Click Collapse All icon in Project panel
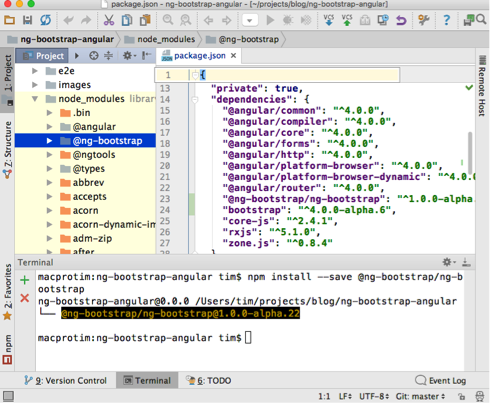Image resolution: width=490 pixels, height=403 pixels. [108, 56]
